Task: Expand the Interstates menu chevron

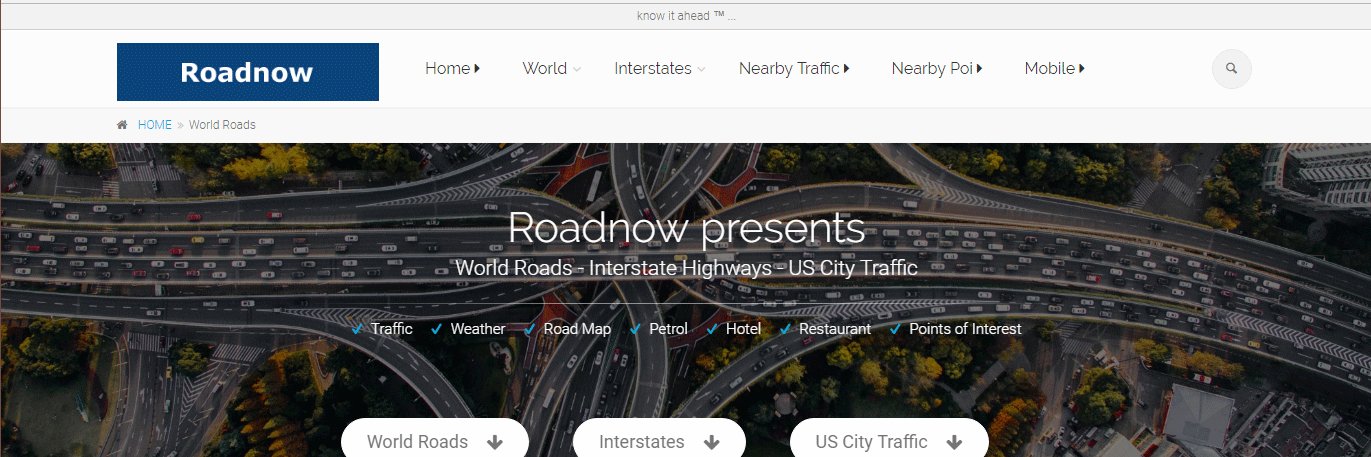Action: click(x=701, y=69)
